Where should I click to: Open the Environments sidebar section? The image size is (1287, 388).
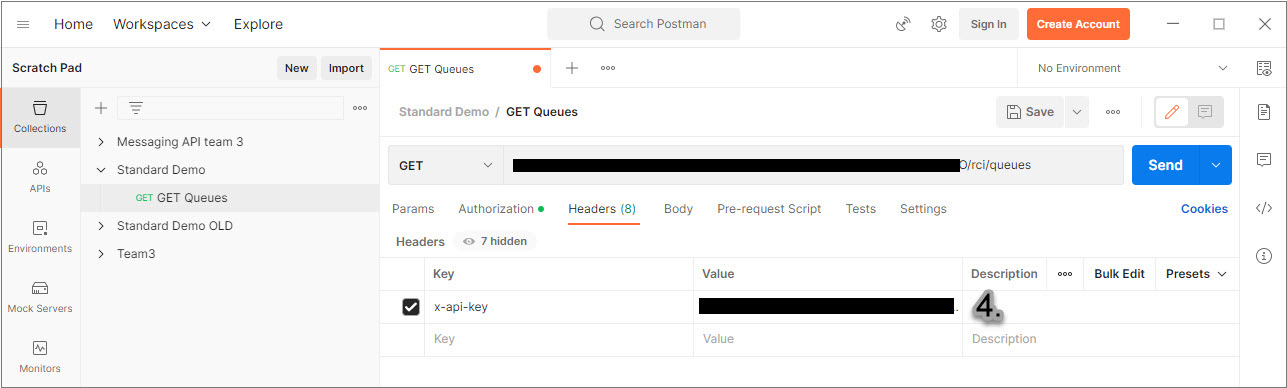tap(40, 237)
